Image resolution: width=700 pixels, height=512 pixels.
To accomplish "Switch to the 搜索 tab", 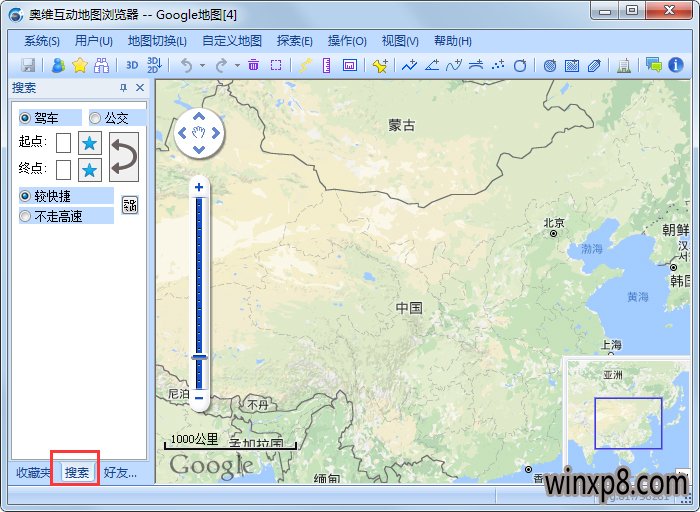I will [77, 472].
